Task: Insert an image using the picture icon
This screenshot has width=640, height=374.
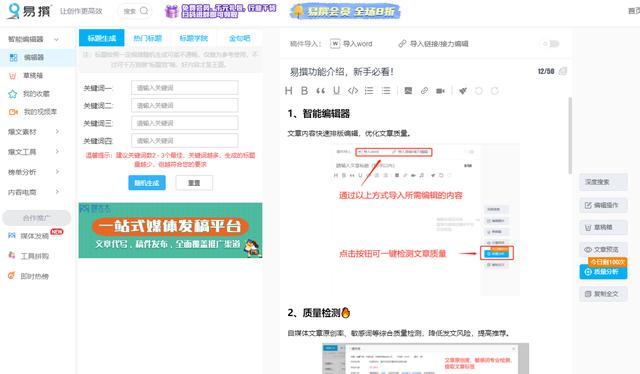Action: tap(408, 91)
